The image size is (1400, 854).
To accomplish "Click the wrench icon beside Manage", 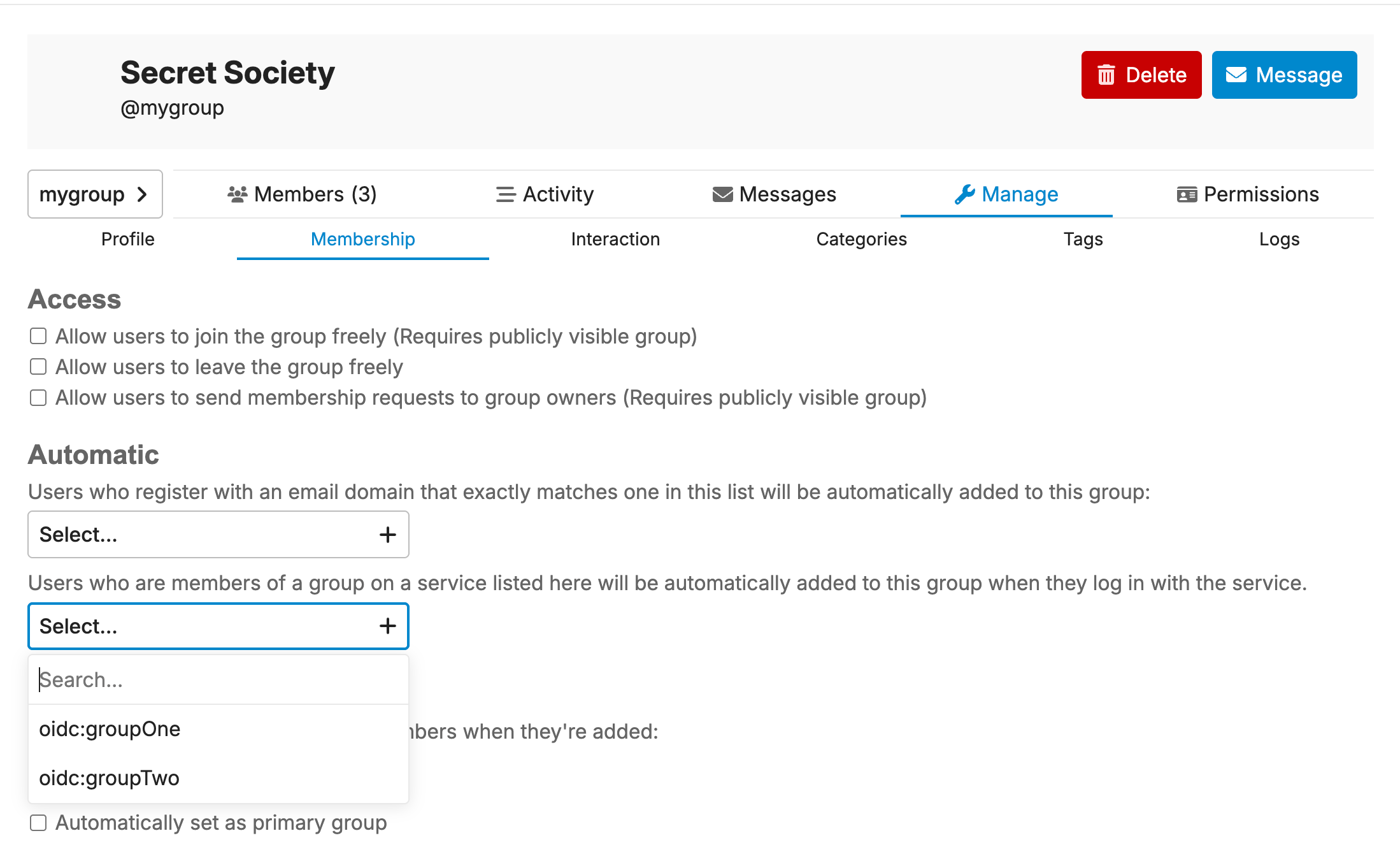I will pos(965,194).
